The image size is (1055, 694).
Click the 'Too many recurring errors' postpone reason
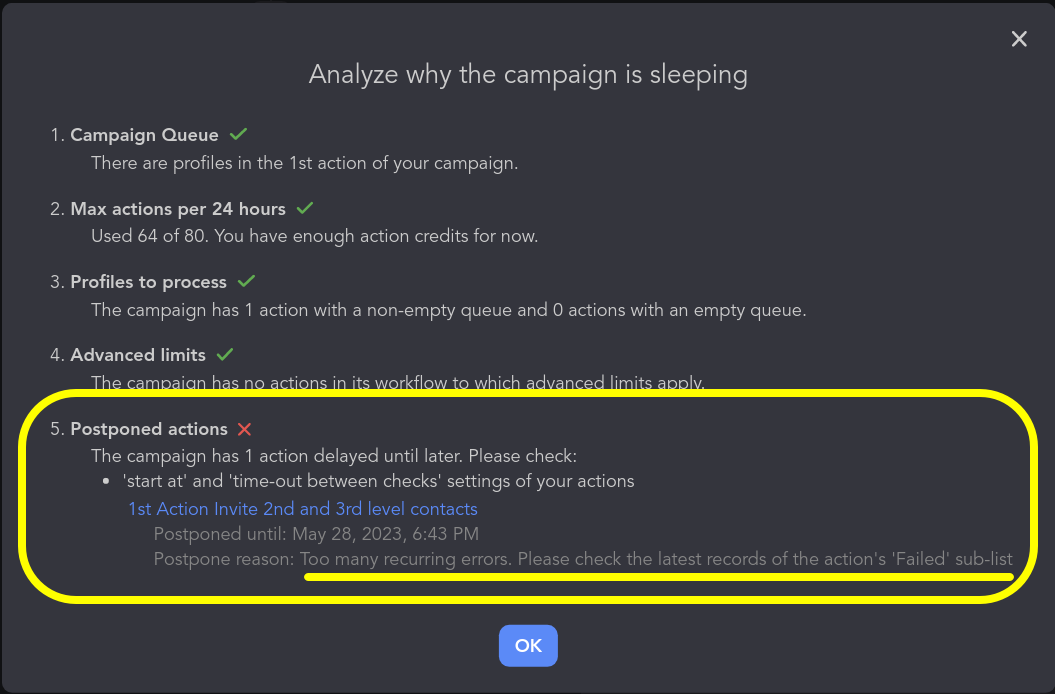[x=656, y=558]
